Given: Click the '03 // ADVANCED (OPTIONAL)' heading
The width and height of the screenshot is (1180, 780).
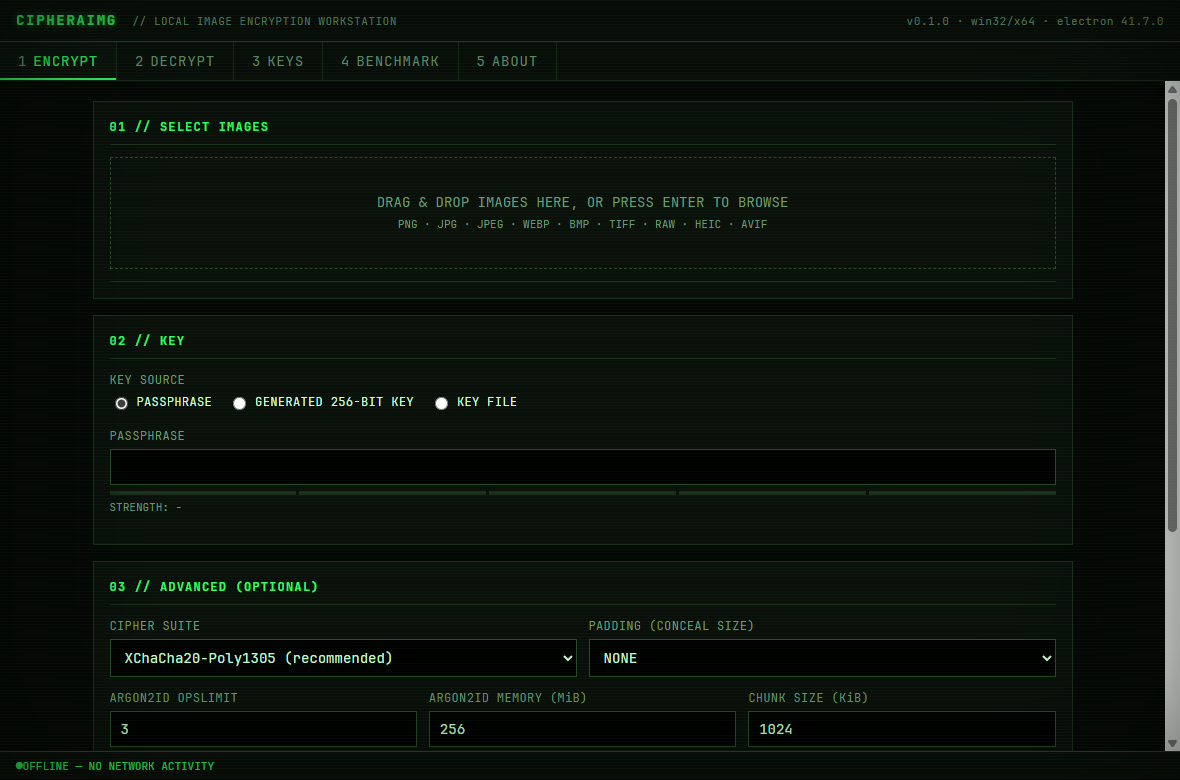Looking at the screenshot, I should pos(214,587).
